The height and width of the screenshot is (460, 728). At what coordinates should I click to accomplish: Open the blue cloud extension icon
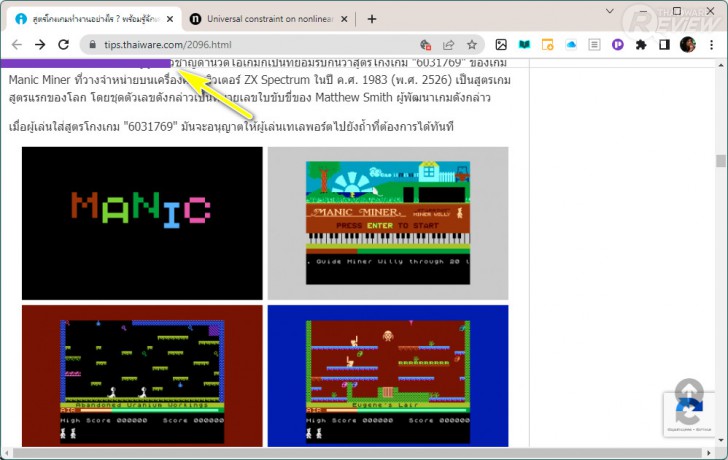[571, 45]
